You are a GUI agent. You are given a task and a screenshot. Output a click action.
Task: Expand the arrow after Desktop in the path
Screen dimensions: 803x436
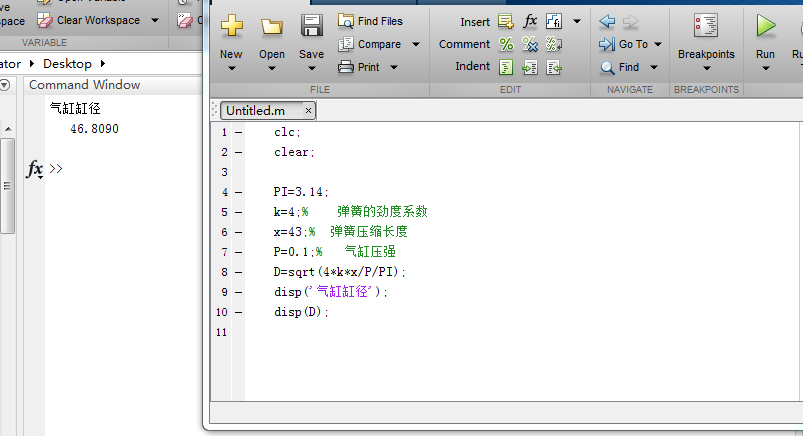pyautogui.click(x=103, y=64)
